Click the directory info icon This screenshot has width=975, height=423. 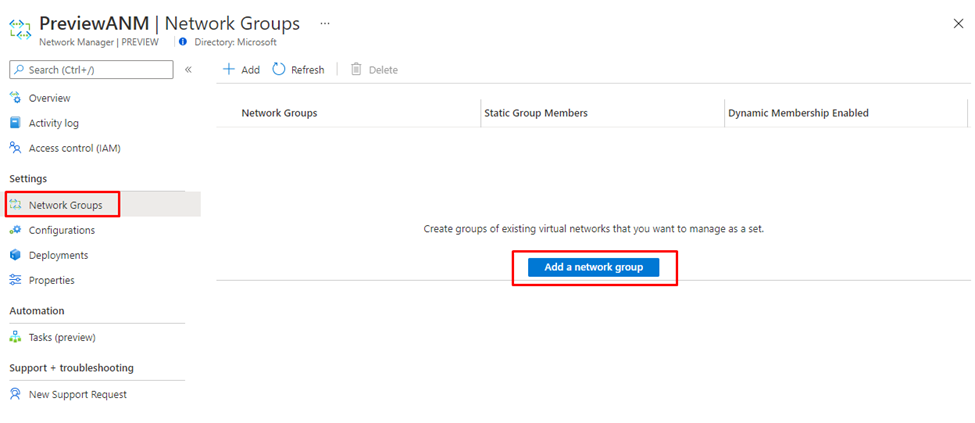tap(183, 42)
